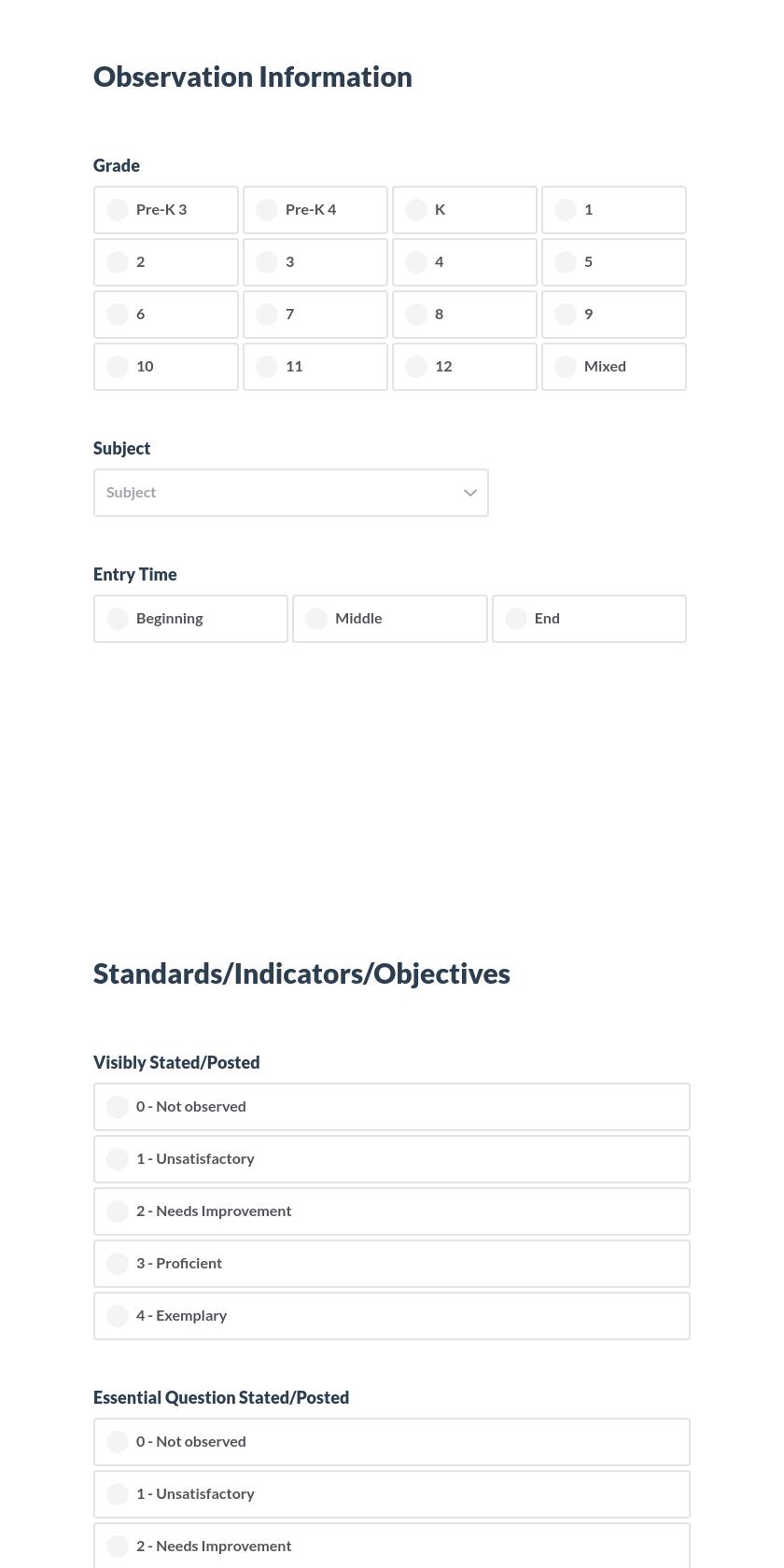
Task: Choose 4 - Exemplary for Visibly Stated/Posted
Action: tap(391, 1315)
